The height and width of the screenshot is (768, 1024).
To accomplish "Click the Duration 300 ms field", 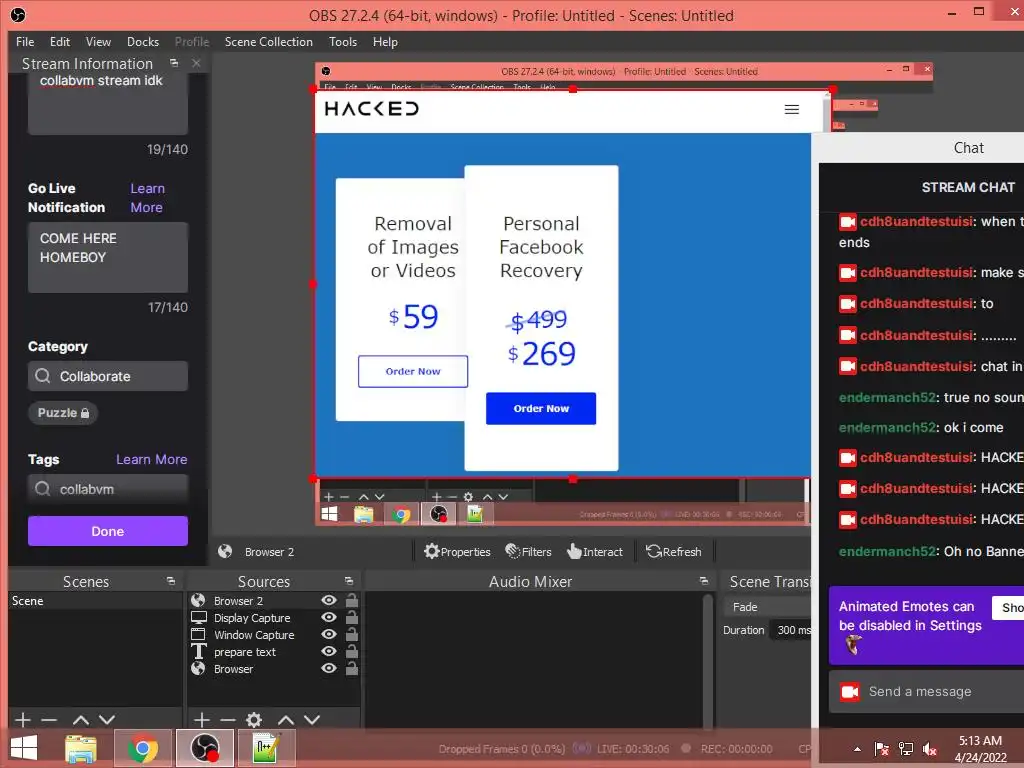I will 790,630.
